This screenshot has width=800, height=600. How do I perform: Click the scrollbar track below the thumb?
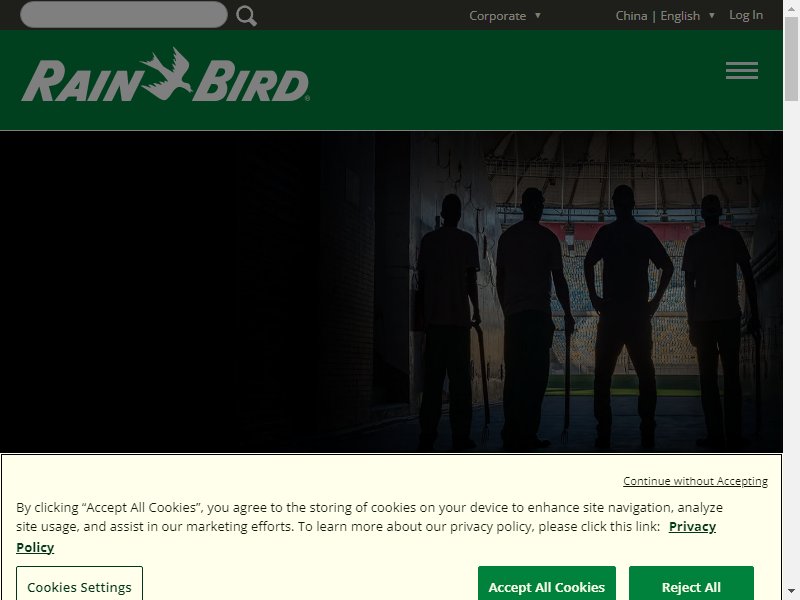point(791,342)
